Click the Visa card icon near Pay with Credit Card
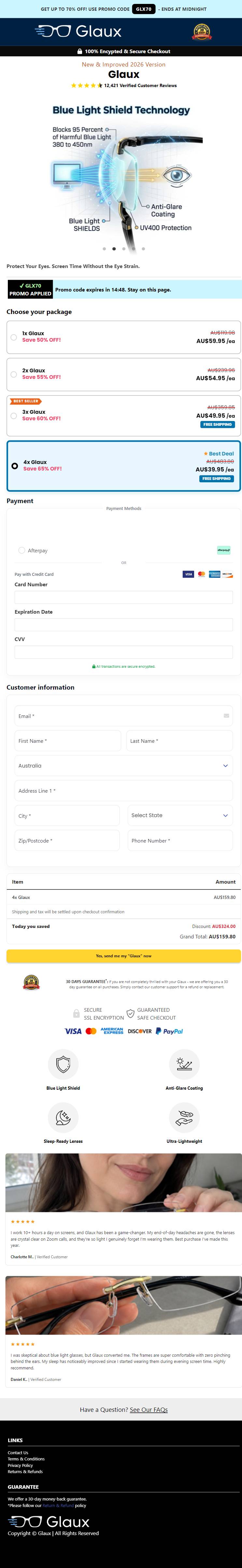The width and height of the screenshot is (242, 1568). pos(189,574)
